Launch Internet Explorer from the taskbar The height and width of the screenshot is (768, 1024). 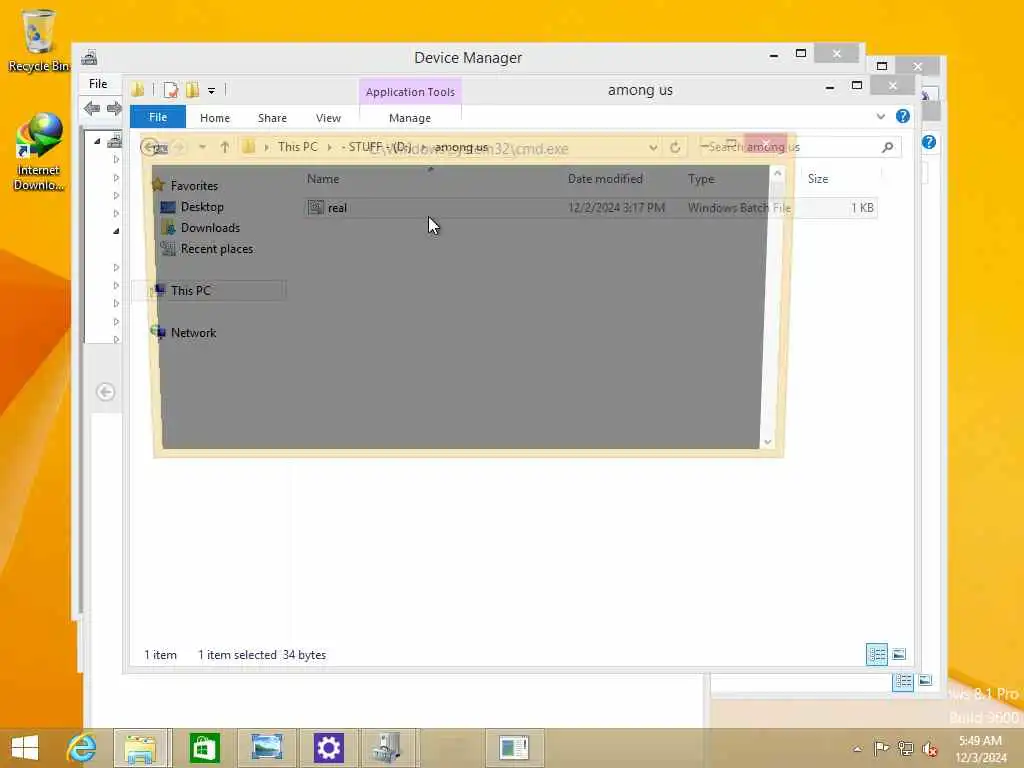coord(82,748)
